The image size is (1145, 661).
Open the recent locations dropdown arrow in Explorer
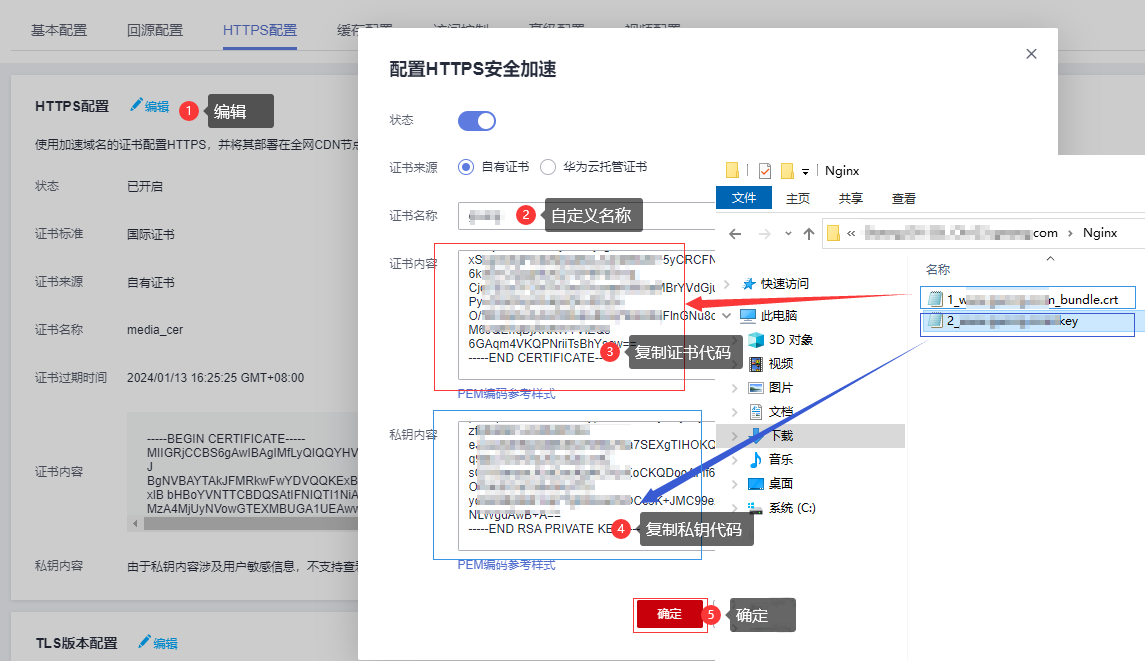pos(788,233)
